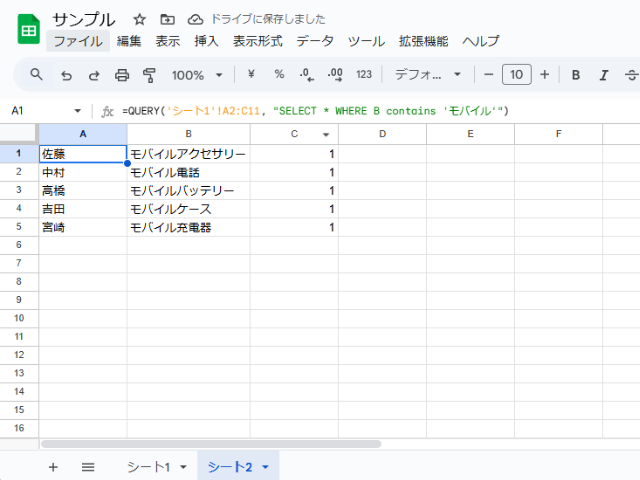Image resolution: width=640 pixels, height=480 pixels.
Task: Open the デフォ... font dropdown
Action: [x=428, y=75]
